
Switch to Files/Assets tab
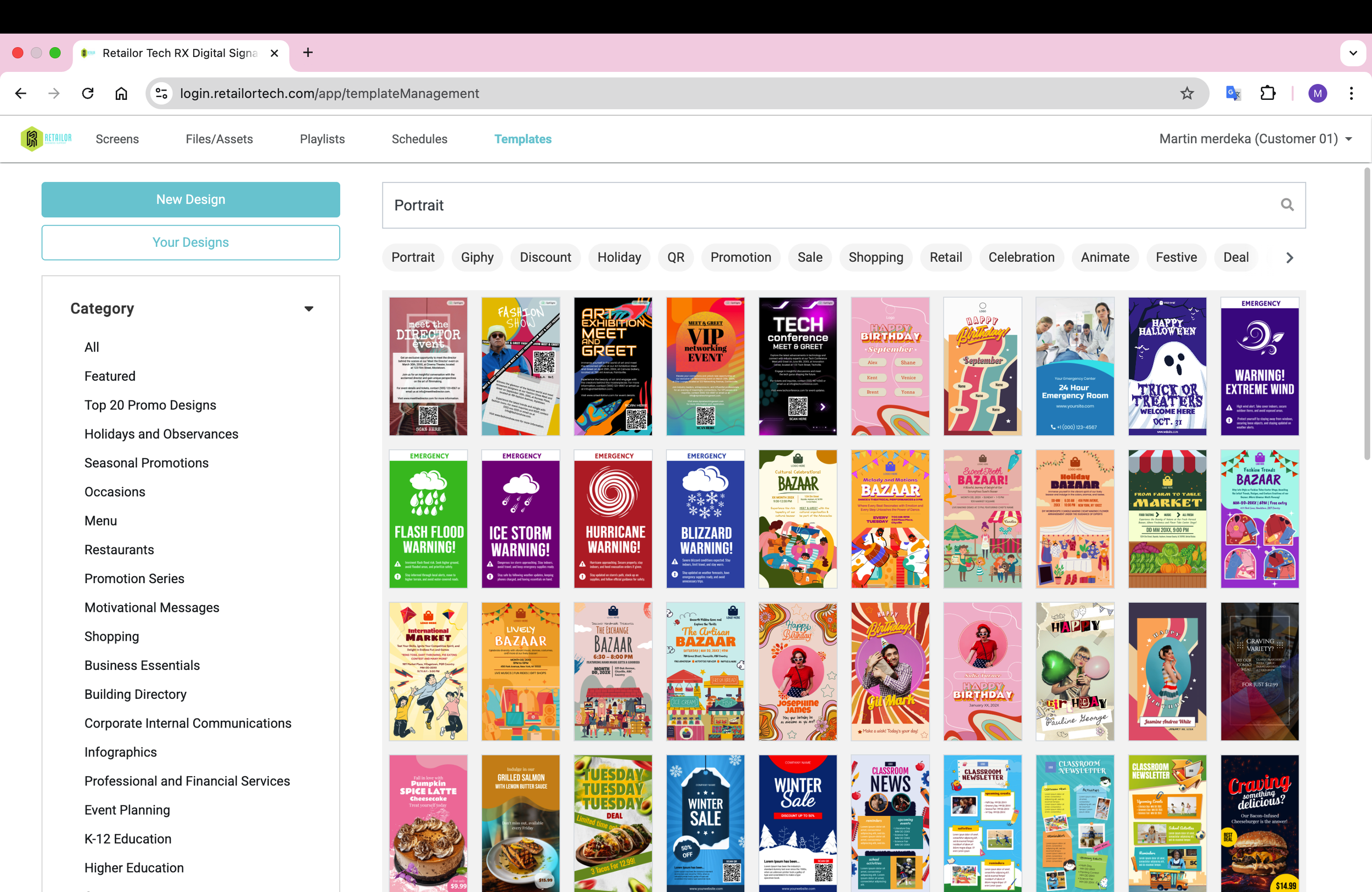pos(219,139)
